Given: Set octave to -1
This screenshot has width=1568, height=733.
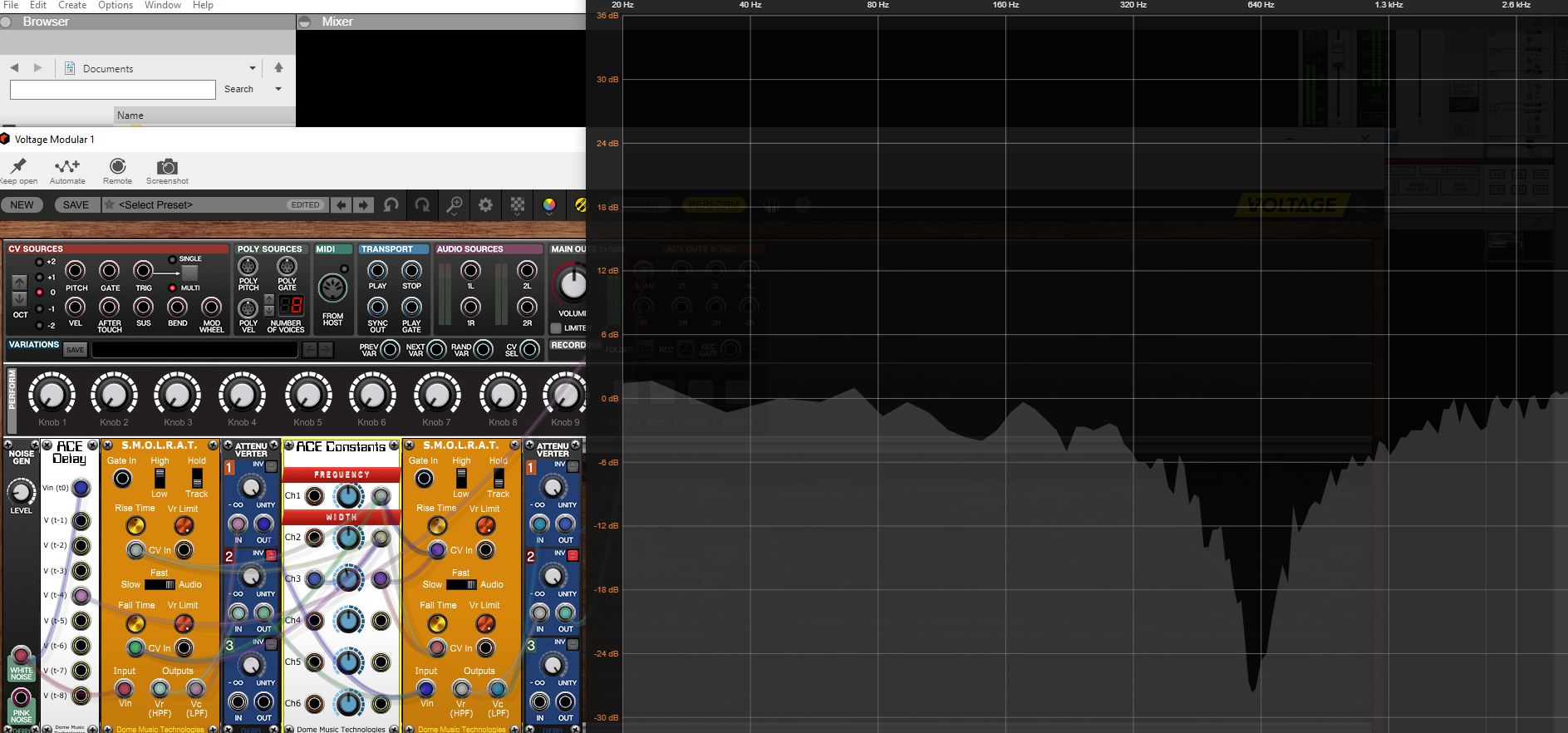Looking at the screenshot, I should pyautogui.click(x=39, y=309).
